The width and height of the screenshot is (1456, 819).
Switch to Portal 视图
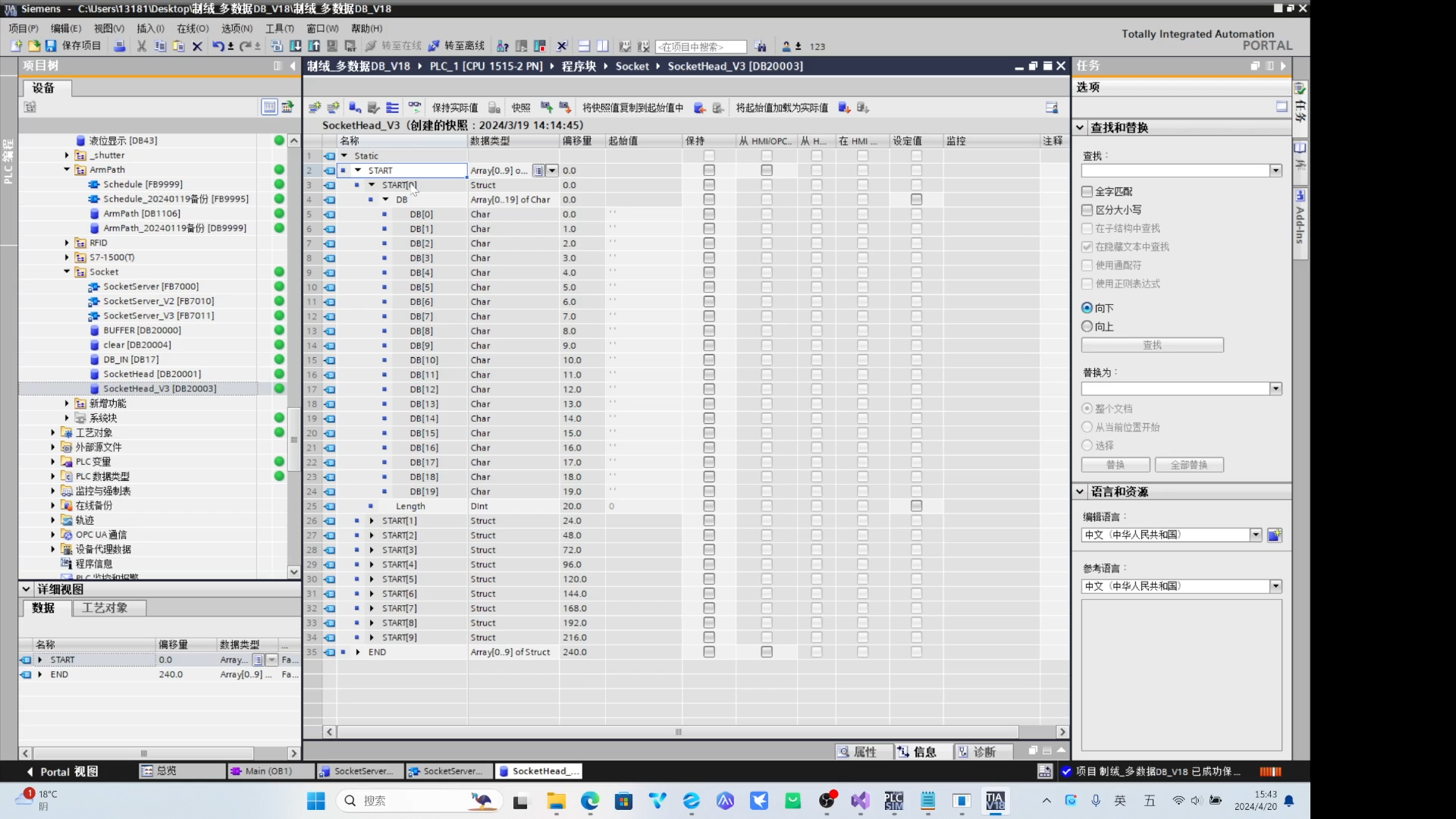pos(62,772)
